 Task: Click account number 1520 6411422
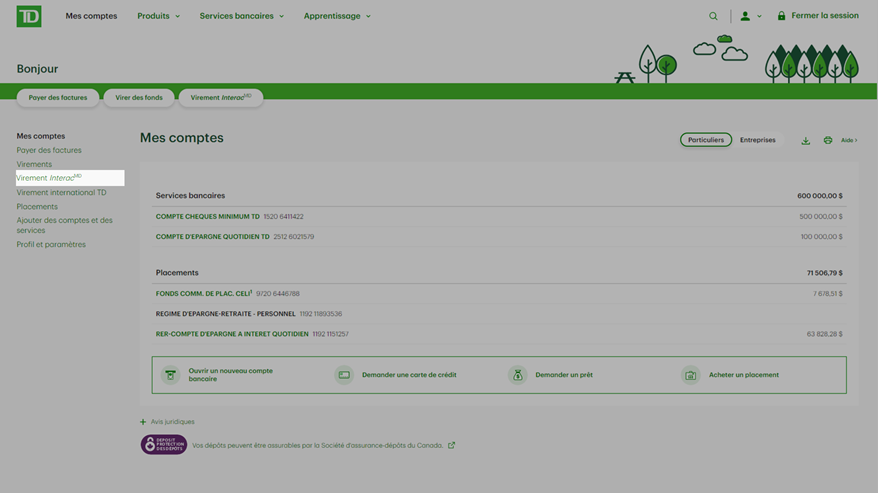[283, 216]
